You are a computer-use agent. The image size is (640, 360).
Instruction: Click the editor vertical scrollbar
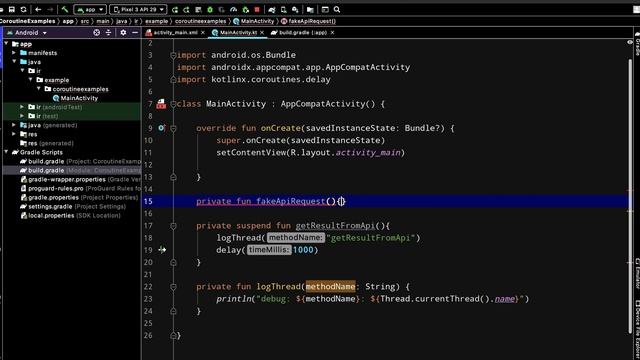pos(630,196)
